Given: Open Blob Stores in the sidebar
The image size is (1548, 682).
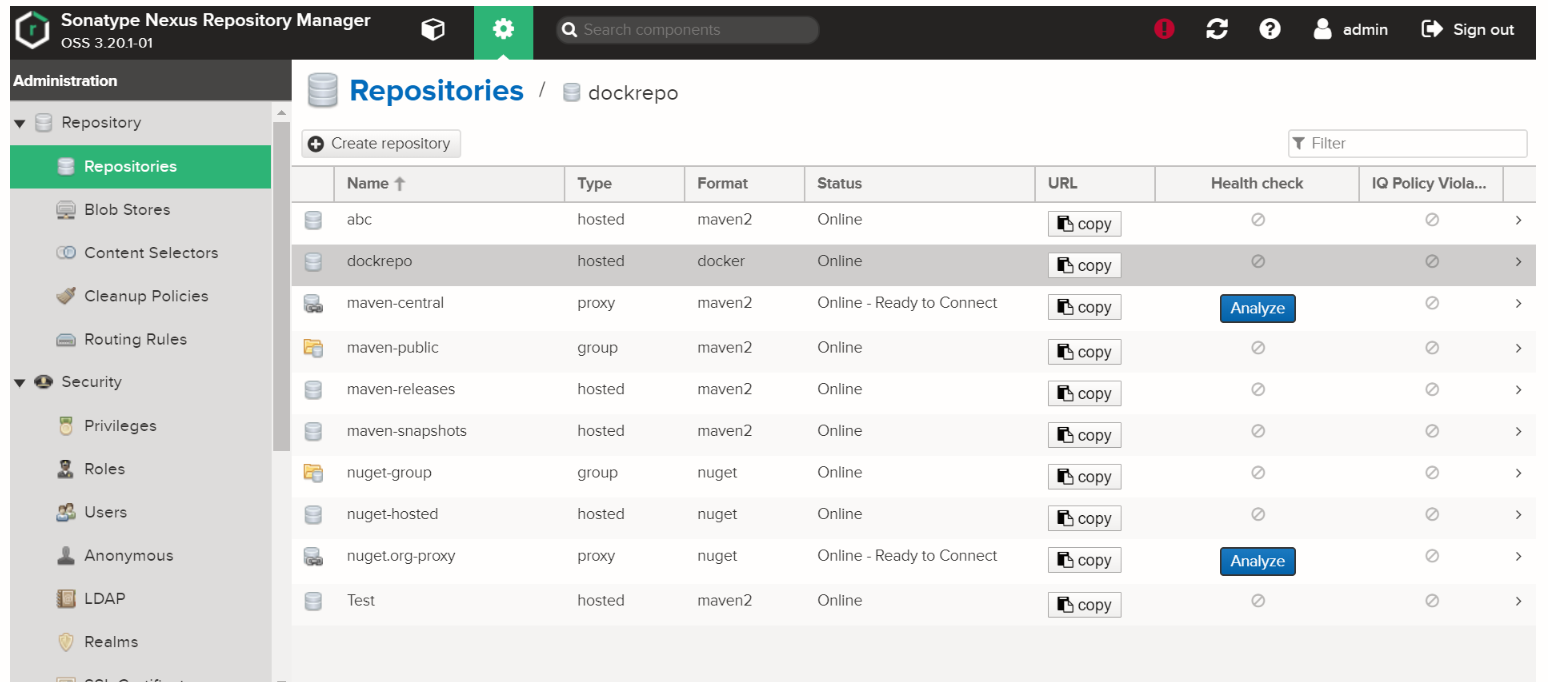Looking at the screenshot, I should pos(127,210).
